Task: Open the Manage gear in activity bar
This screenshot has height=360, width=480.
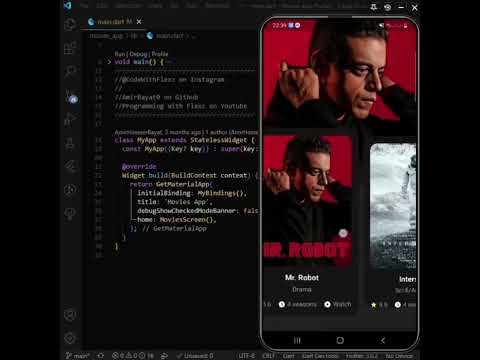Action: point(70,338)
